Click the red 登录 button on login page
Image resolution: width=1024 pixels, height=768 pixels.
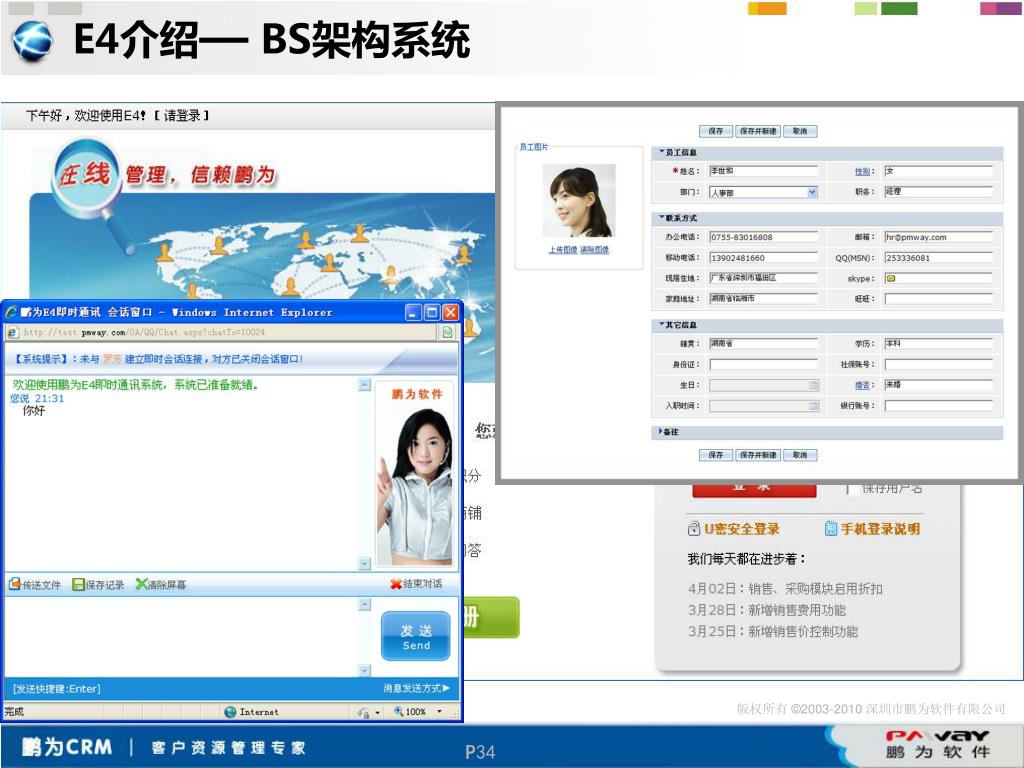pyautogui.click(x=754, y=489)
